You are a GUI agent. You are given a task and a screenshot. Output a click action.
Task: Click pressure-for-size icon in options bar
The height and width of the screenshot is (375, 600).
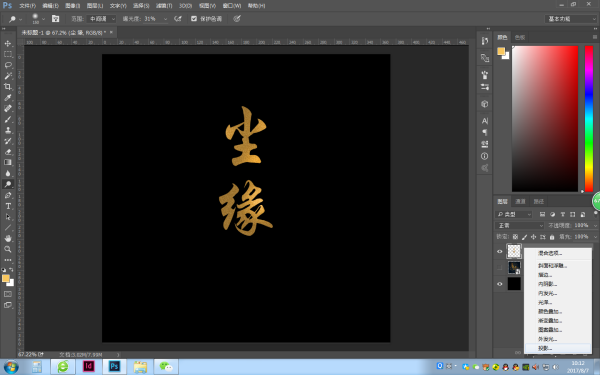tap(237, 18)
